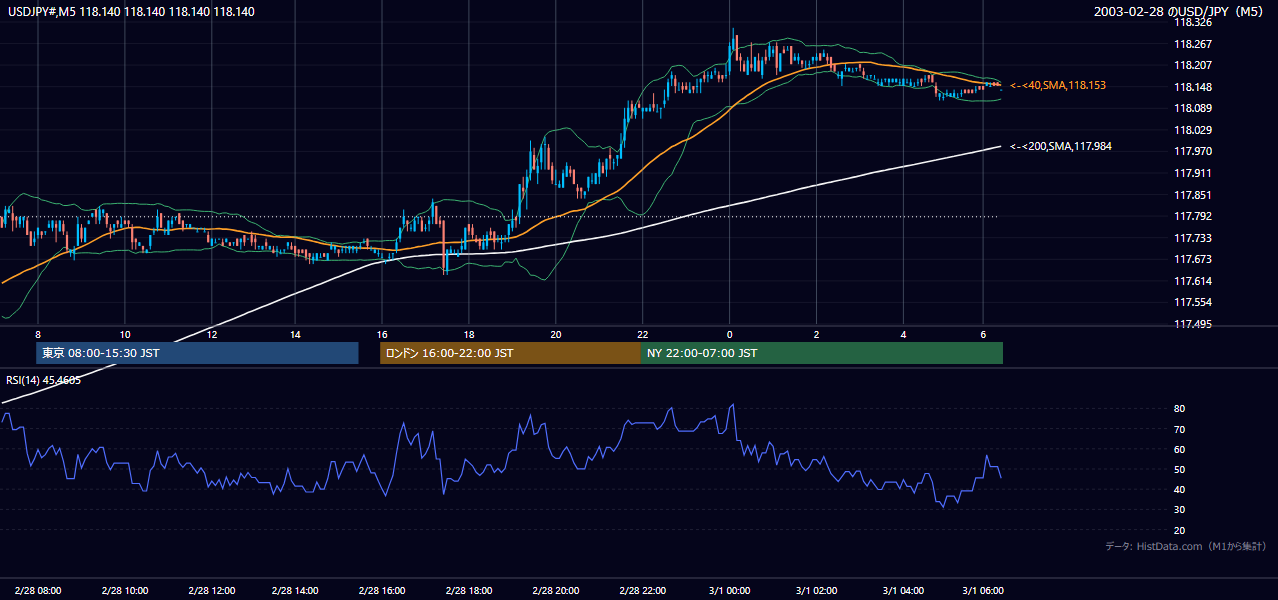Click price axis value 118.207
1278x600 pixels.
click(x=1193, y=65)
